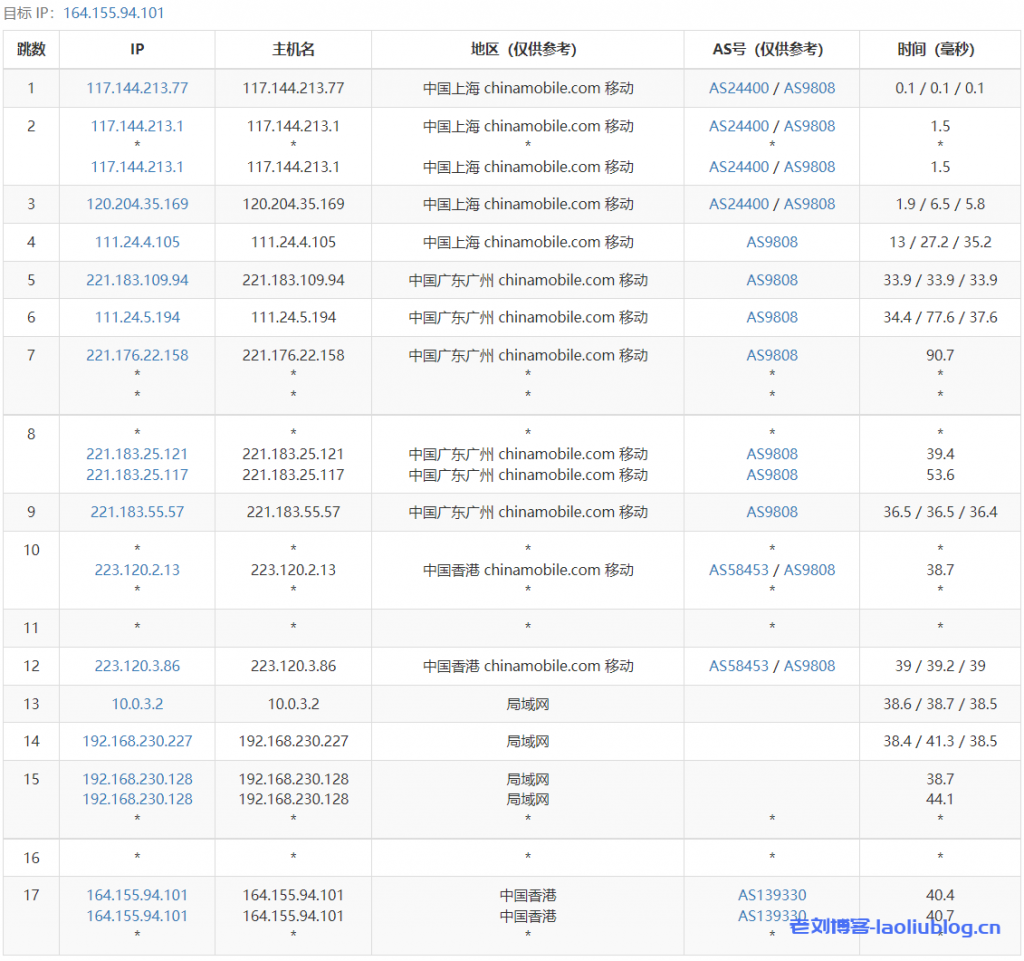Click IP link 120.204.35.169

(137, 204)
